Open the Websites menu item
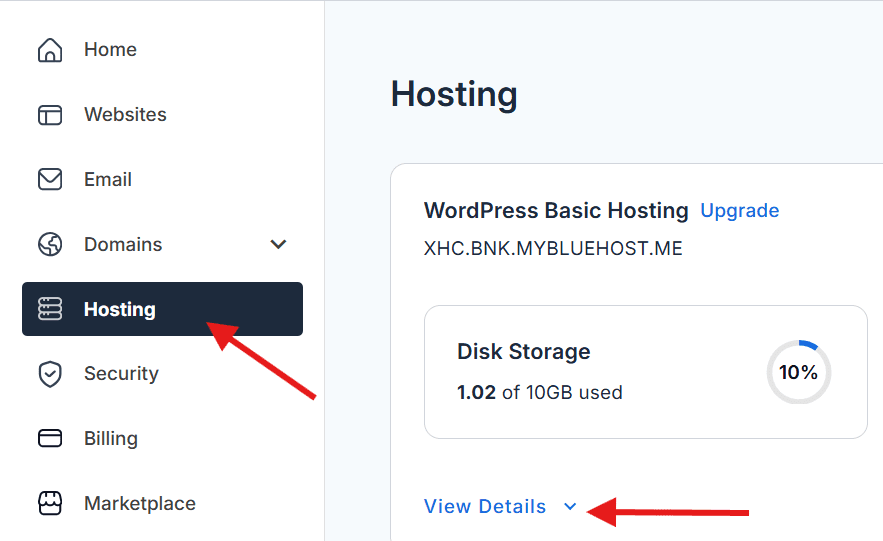The image size is (883, 541). pyautogui.click(x=125, y=115)
